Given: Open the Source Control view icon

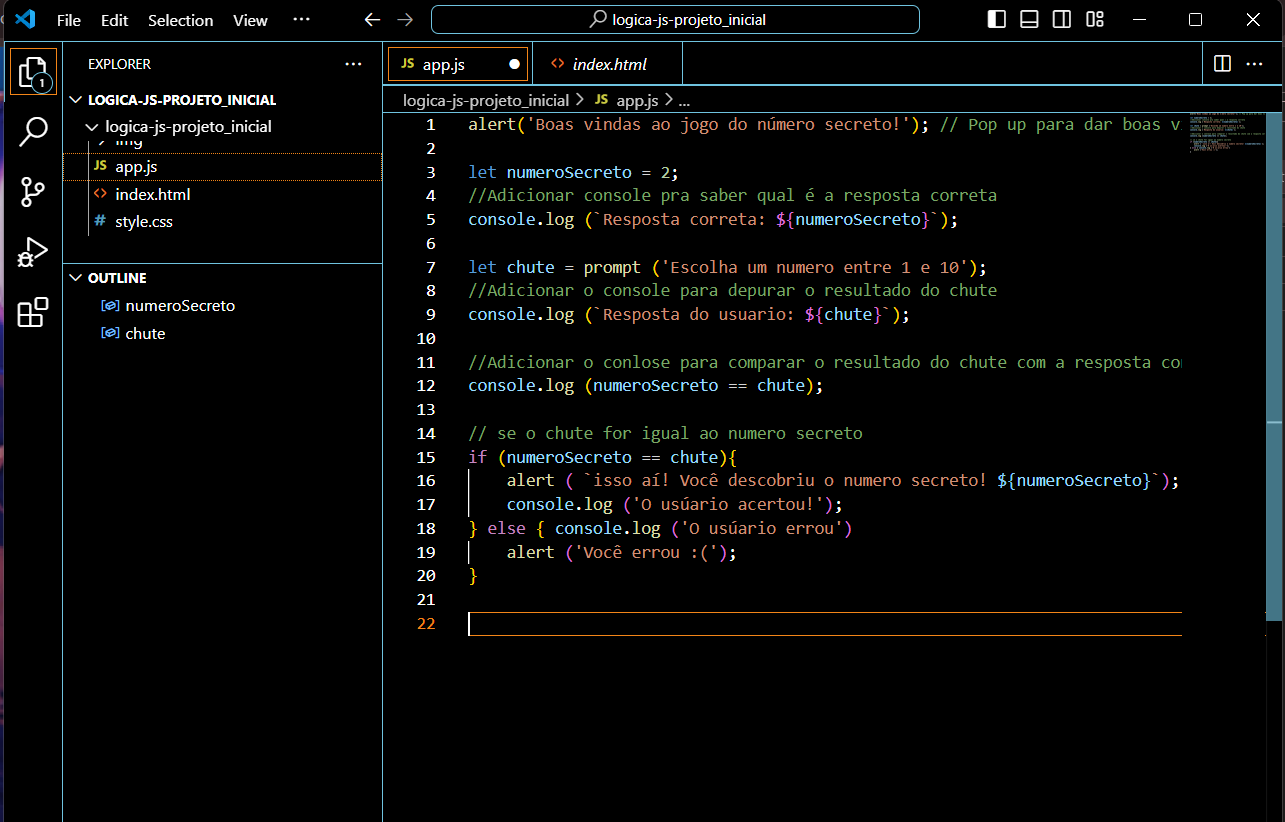Looking at the screenshot, I should coord(33,191).
